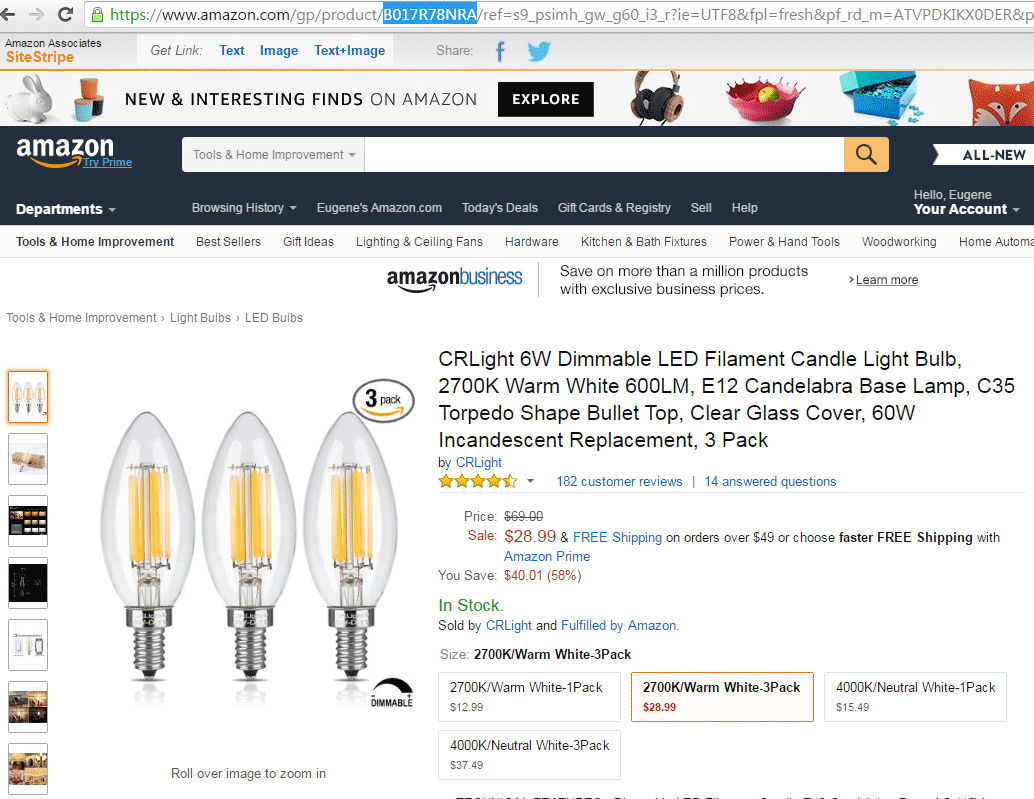
Task: Select 4000K/Neutral White-1Pack size option
Action: point(915,697)
